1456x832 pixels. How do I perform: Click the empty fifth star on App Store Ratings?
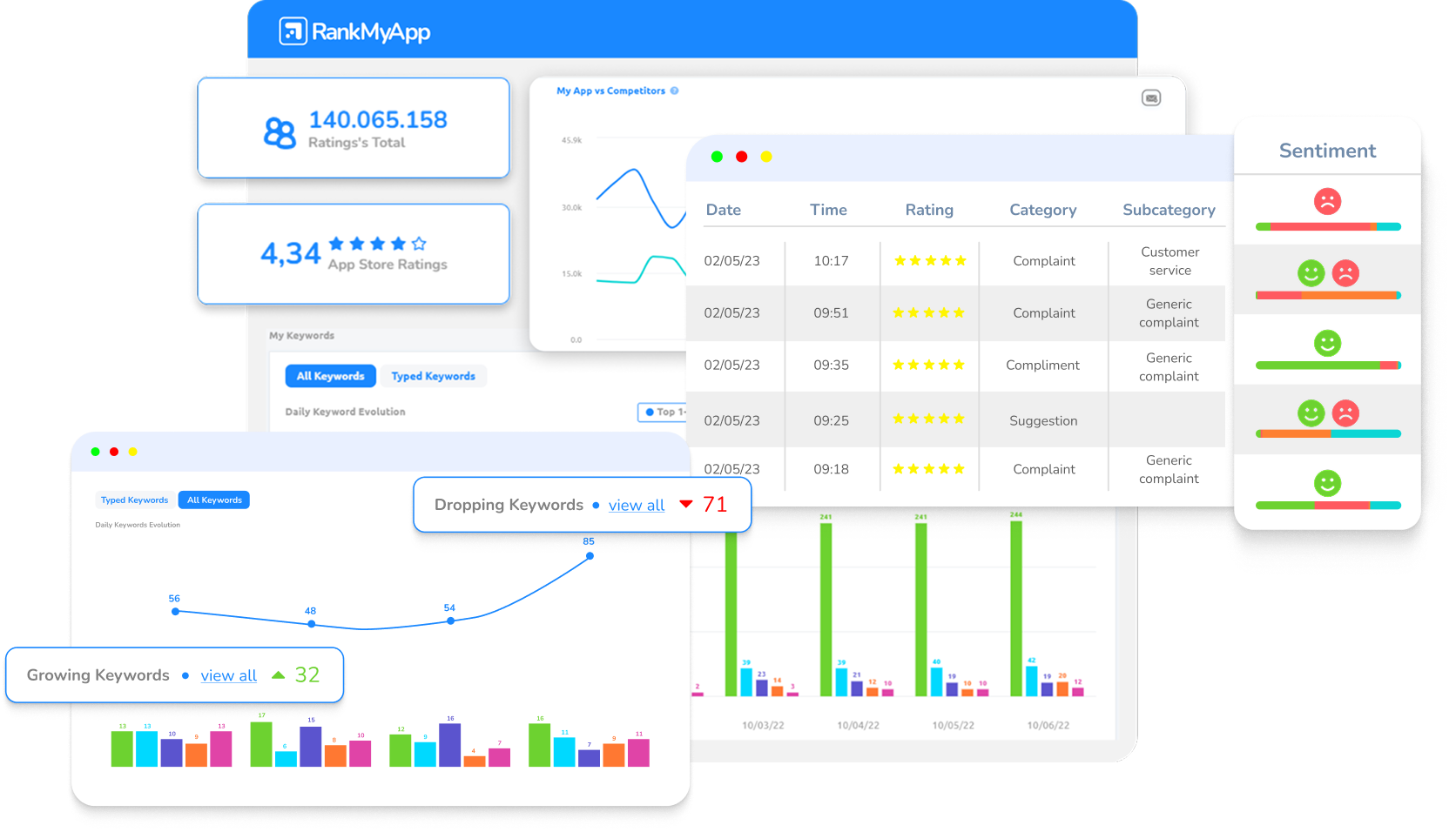(x=417, y=245)
